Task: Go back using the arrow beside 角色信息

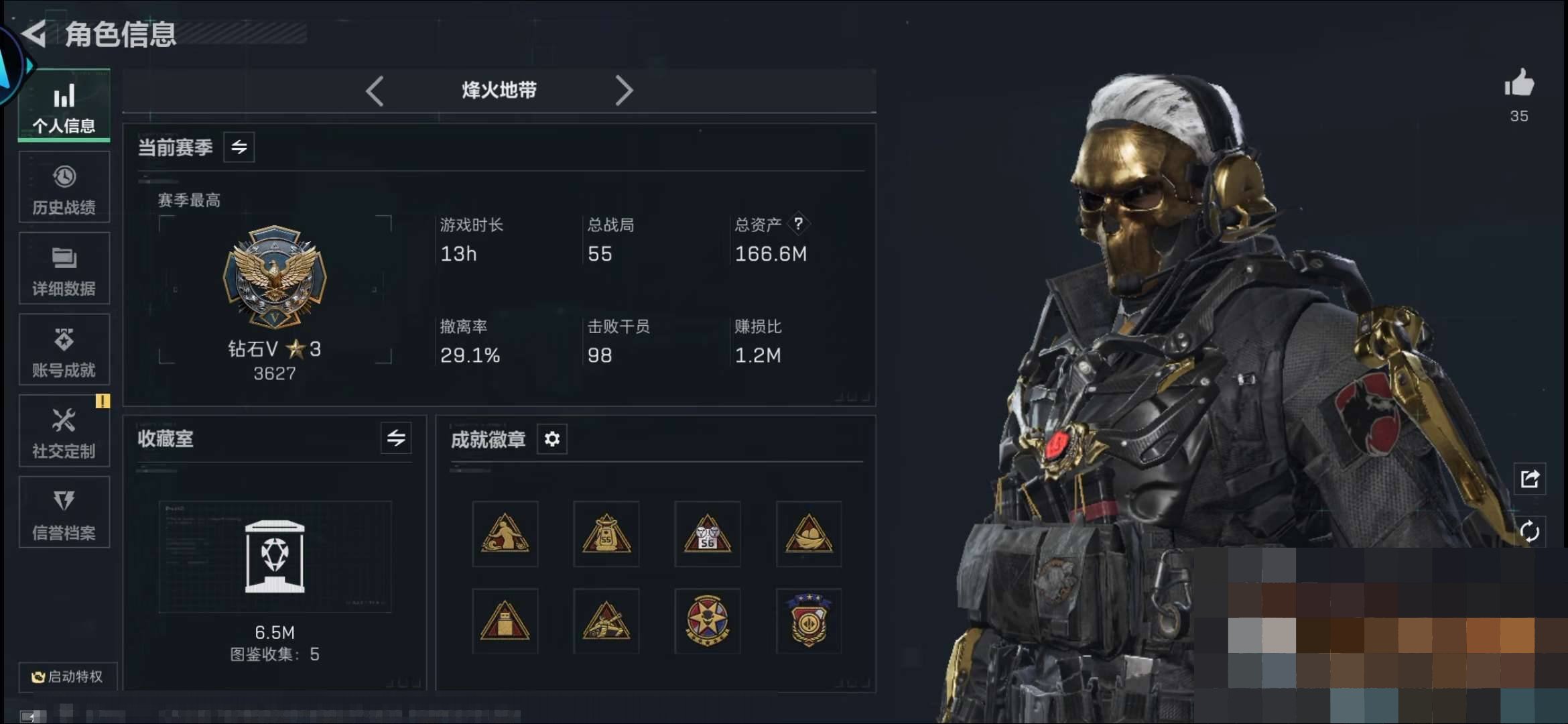Action: 34,34
